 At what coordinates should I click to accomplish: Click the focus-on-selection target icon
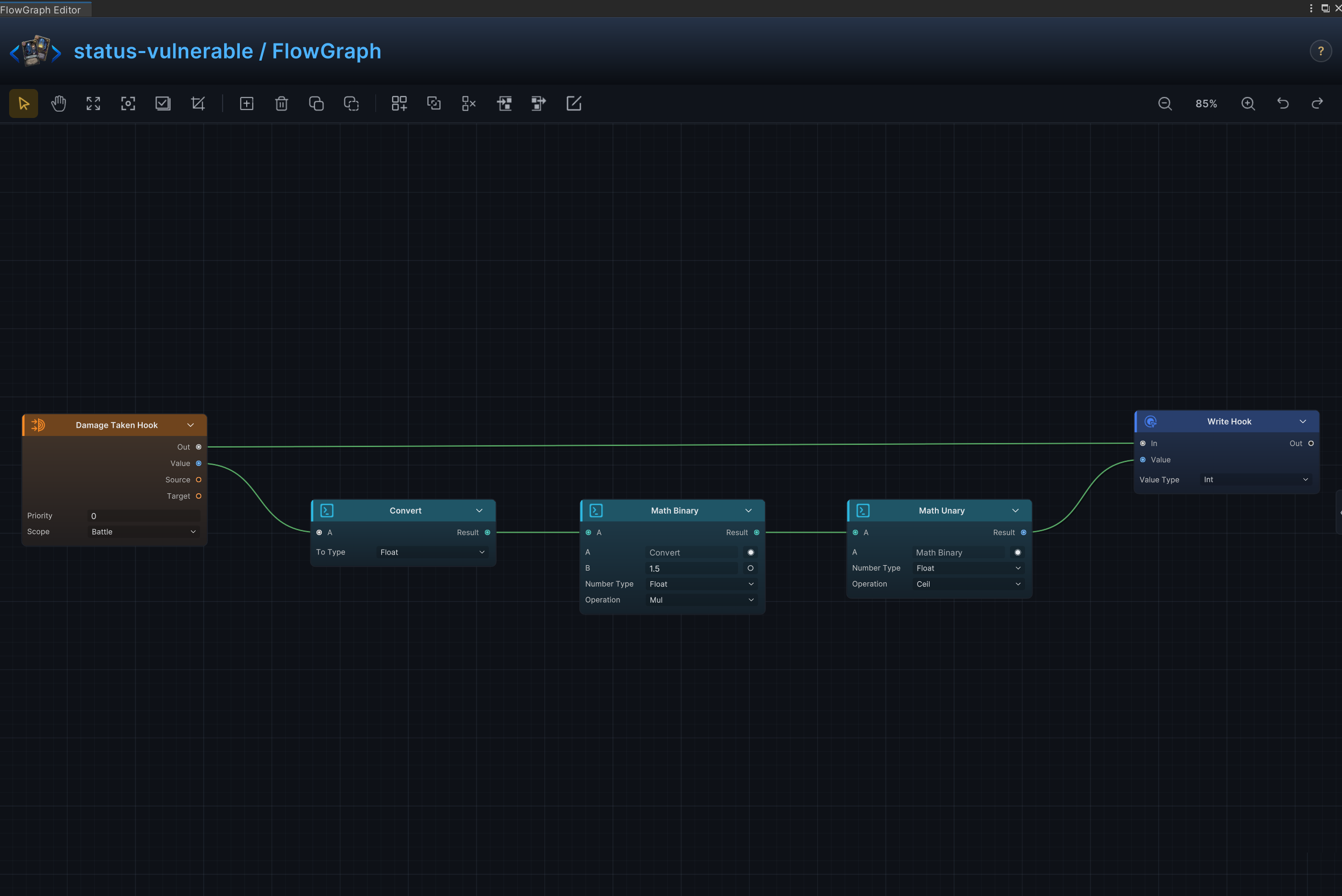coord(128,103)
